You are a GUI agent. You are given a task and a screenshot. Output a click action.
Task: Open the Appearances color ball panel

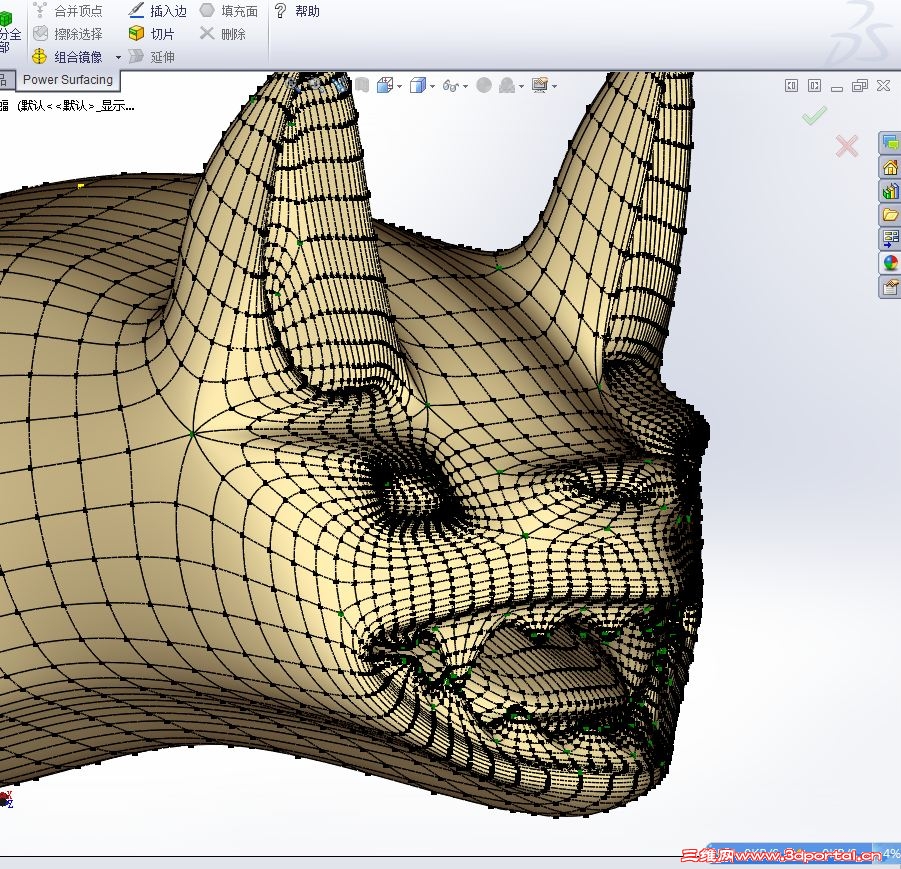[890, 263]
